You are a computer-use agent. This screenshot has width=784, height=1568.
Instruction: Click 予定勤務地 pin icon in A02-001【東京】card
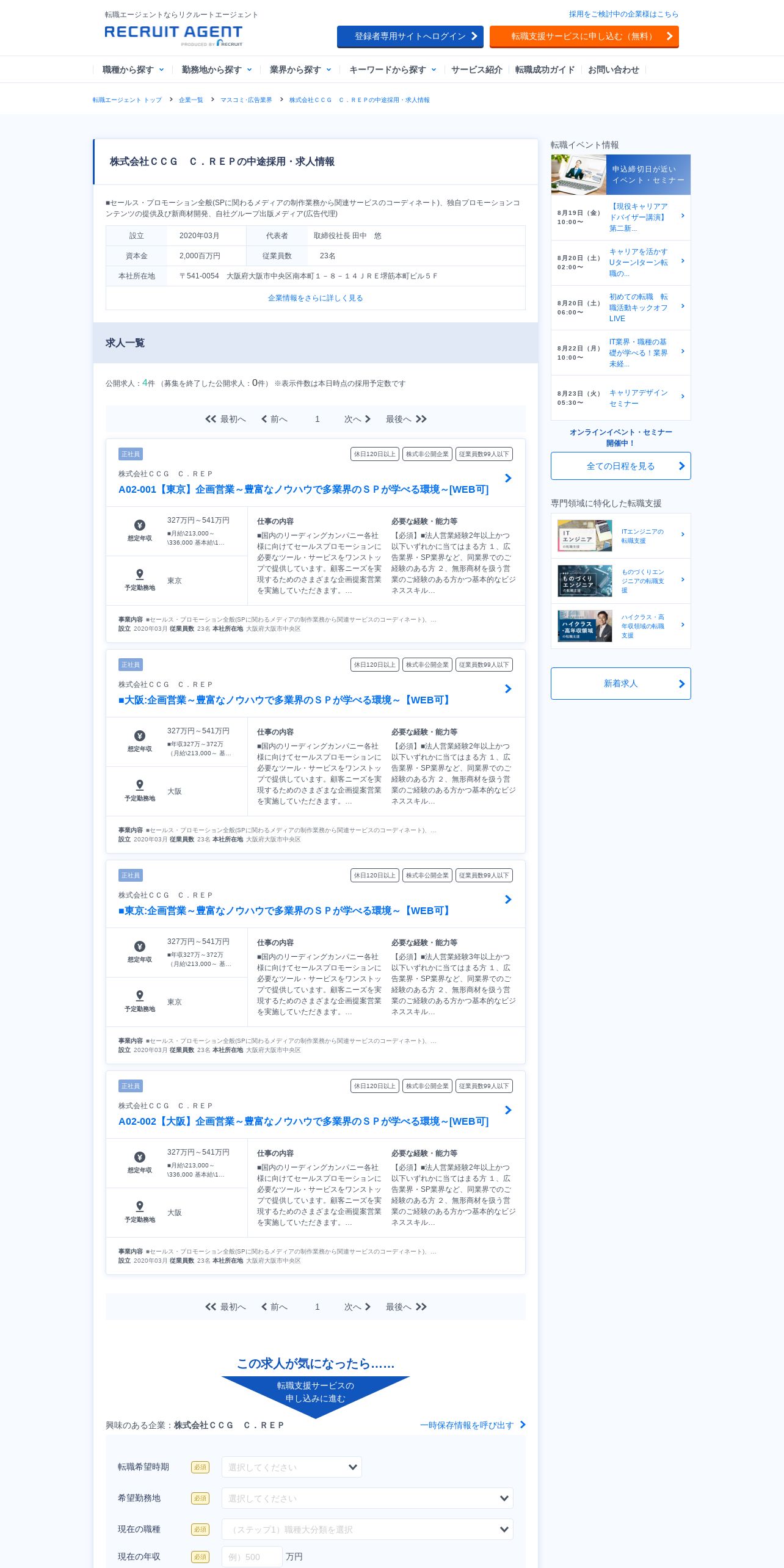(x=140, y=575)
